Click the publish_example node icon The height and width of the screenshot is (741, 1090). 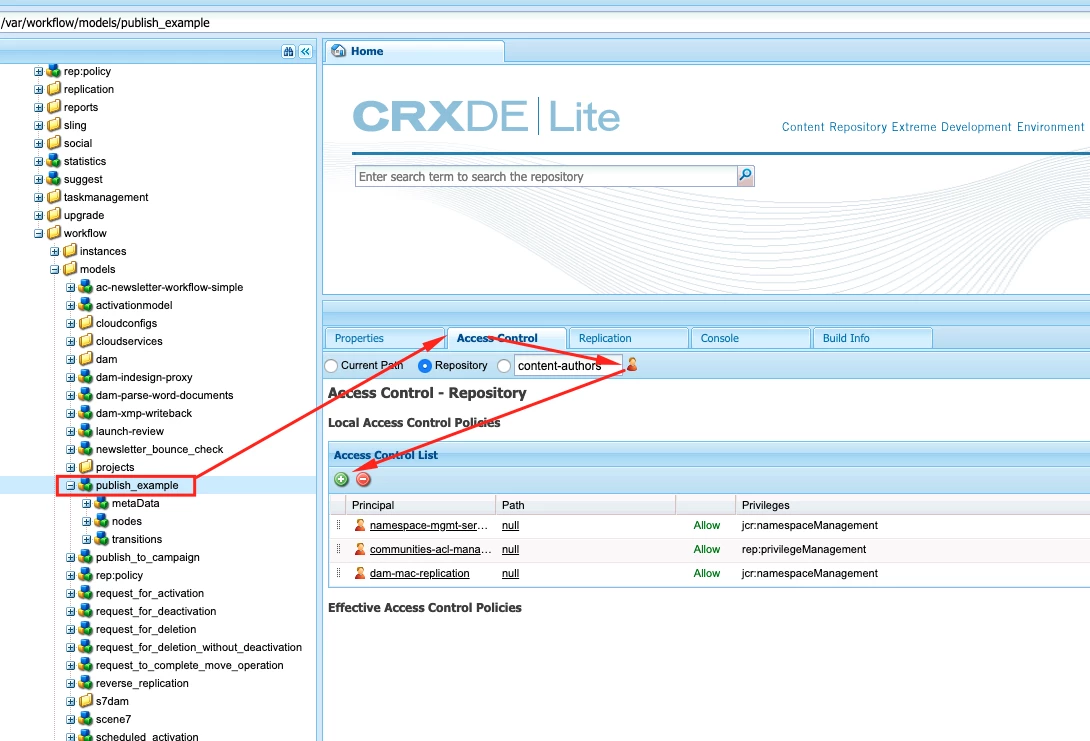coord(86,484)
